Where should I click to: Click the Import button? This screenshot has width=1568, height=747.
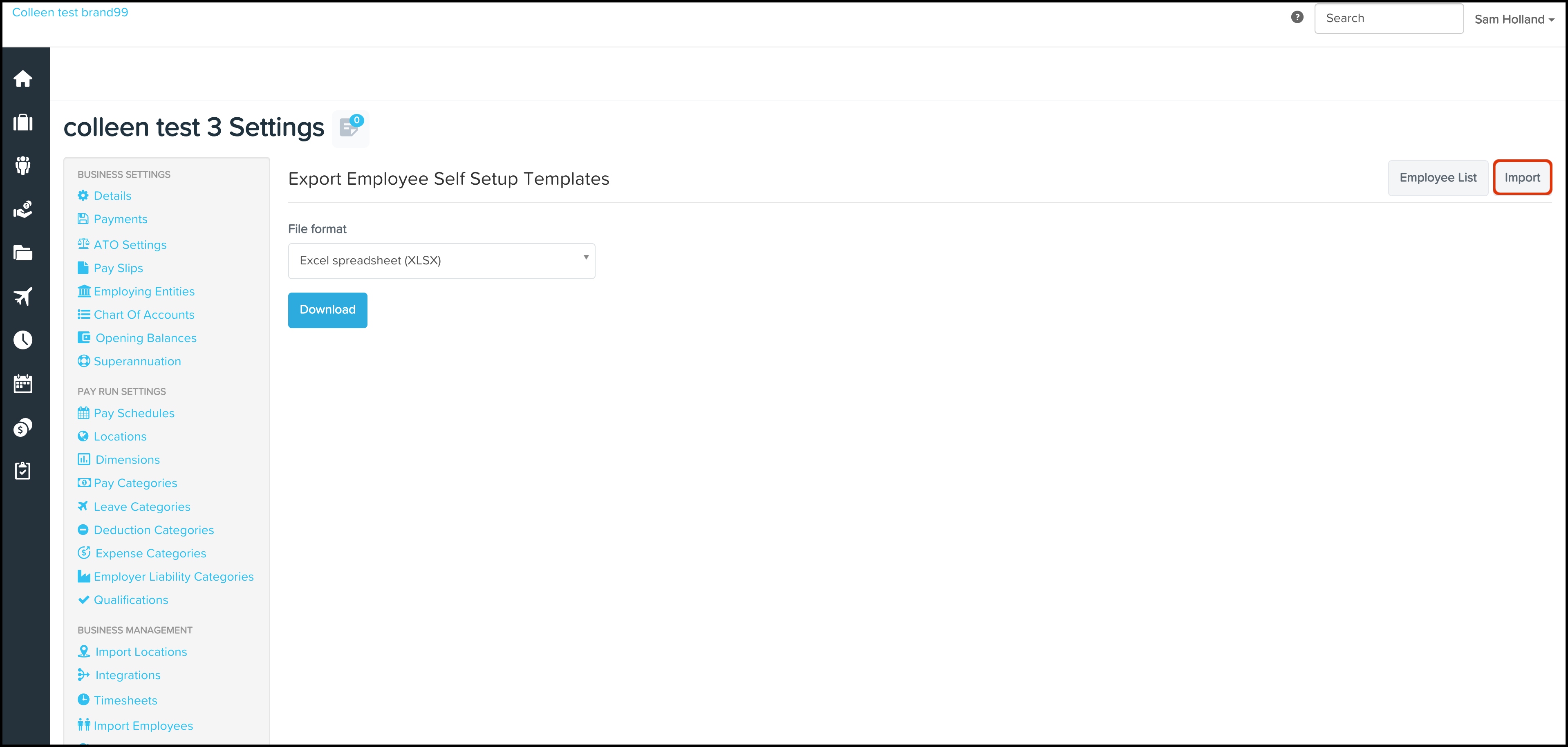(x=1522, y=178)
